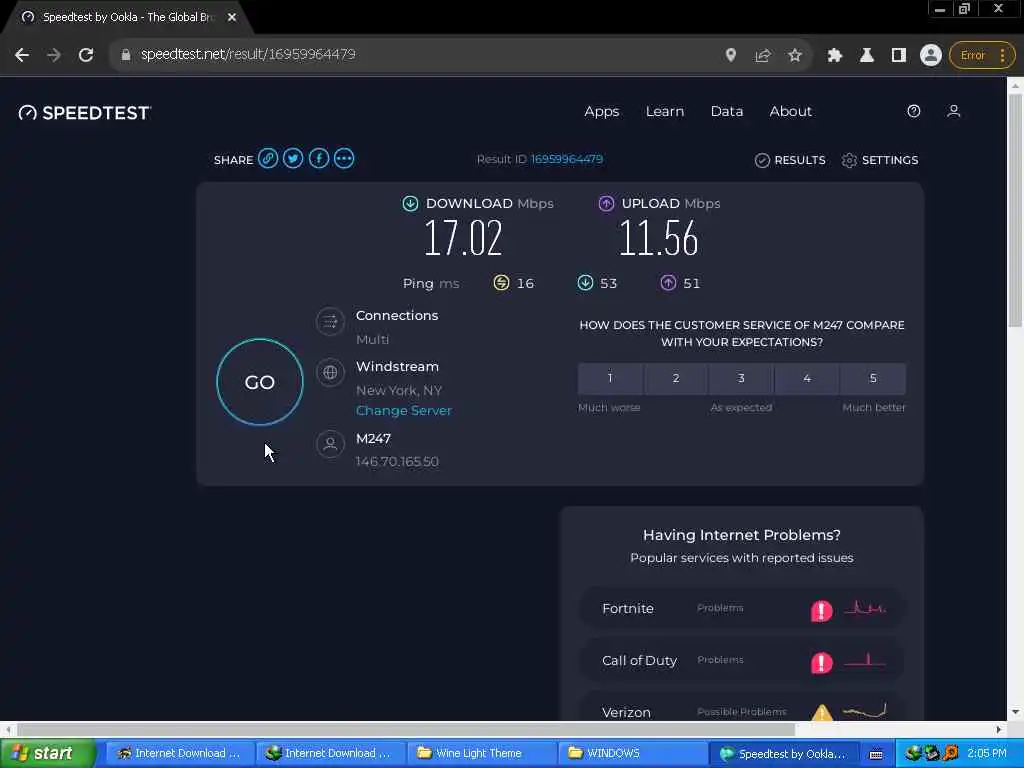Image resolution: width=1024 pixels, height=768 pixels.
Task: Open the Call of Duty problems row
Action: point(742,661)
